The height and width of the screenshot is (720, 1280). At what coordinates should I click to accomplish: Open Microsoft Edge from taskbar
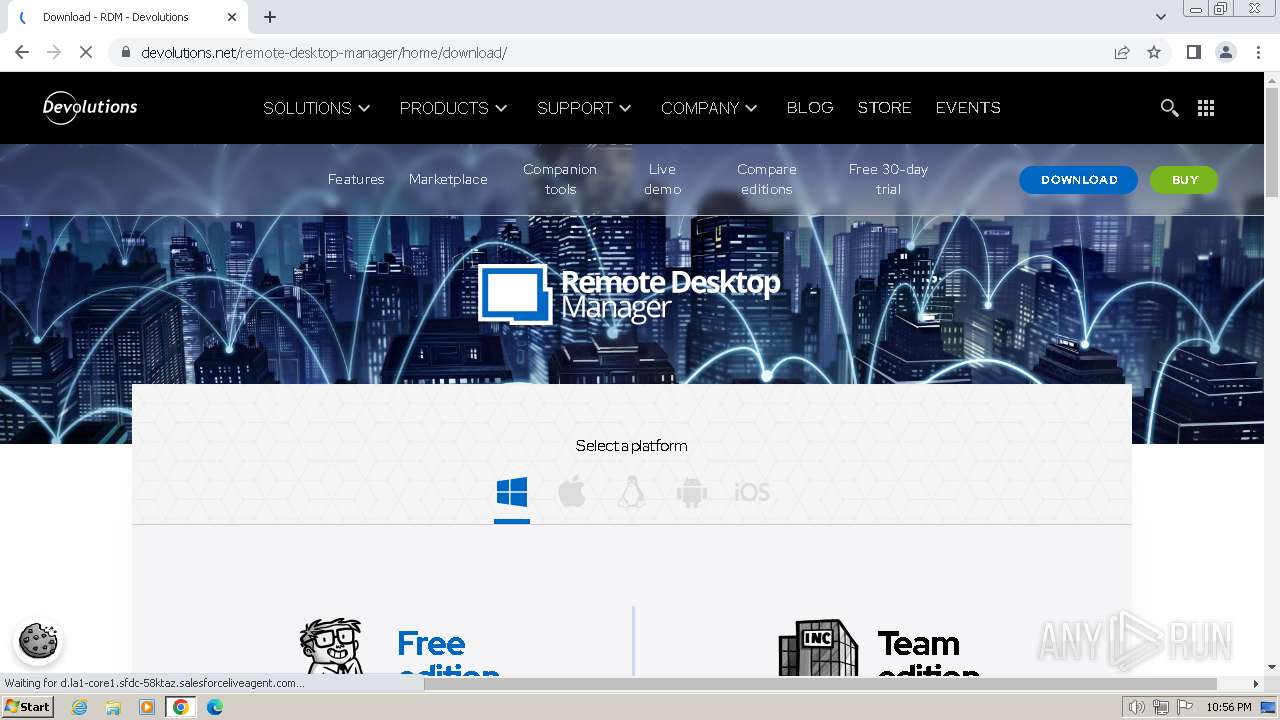pos(215,707)
